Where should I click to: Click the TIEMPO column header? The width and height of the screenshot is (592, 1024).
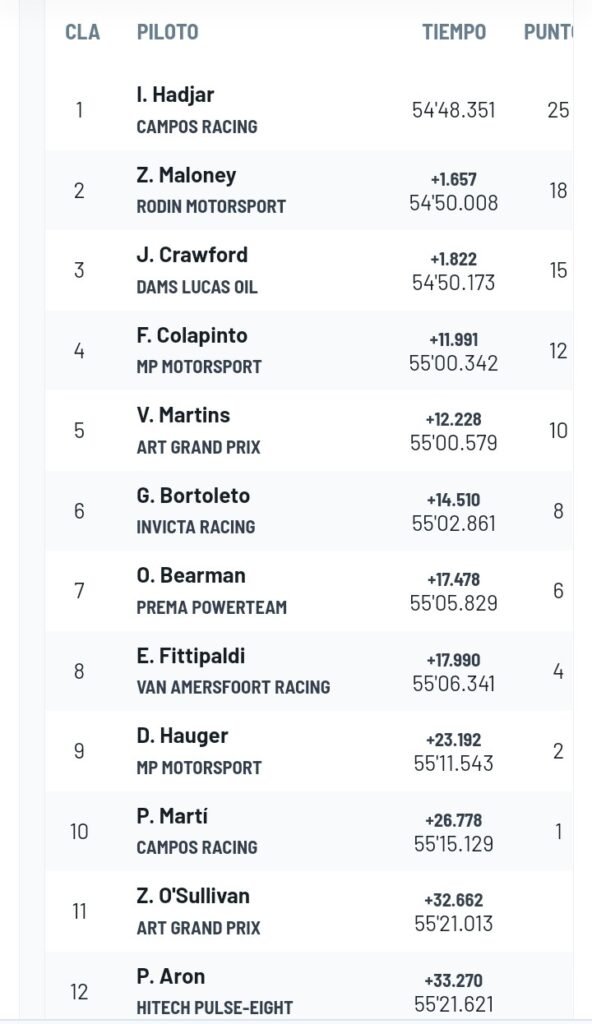(453, 31)
